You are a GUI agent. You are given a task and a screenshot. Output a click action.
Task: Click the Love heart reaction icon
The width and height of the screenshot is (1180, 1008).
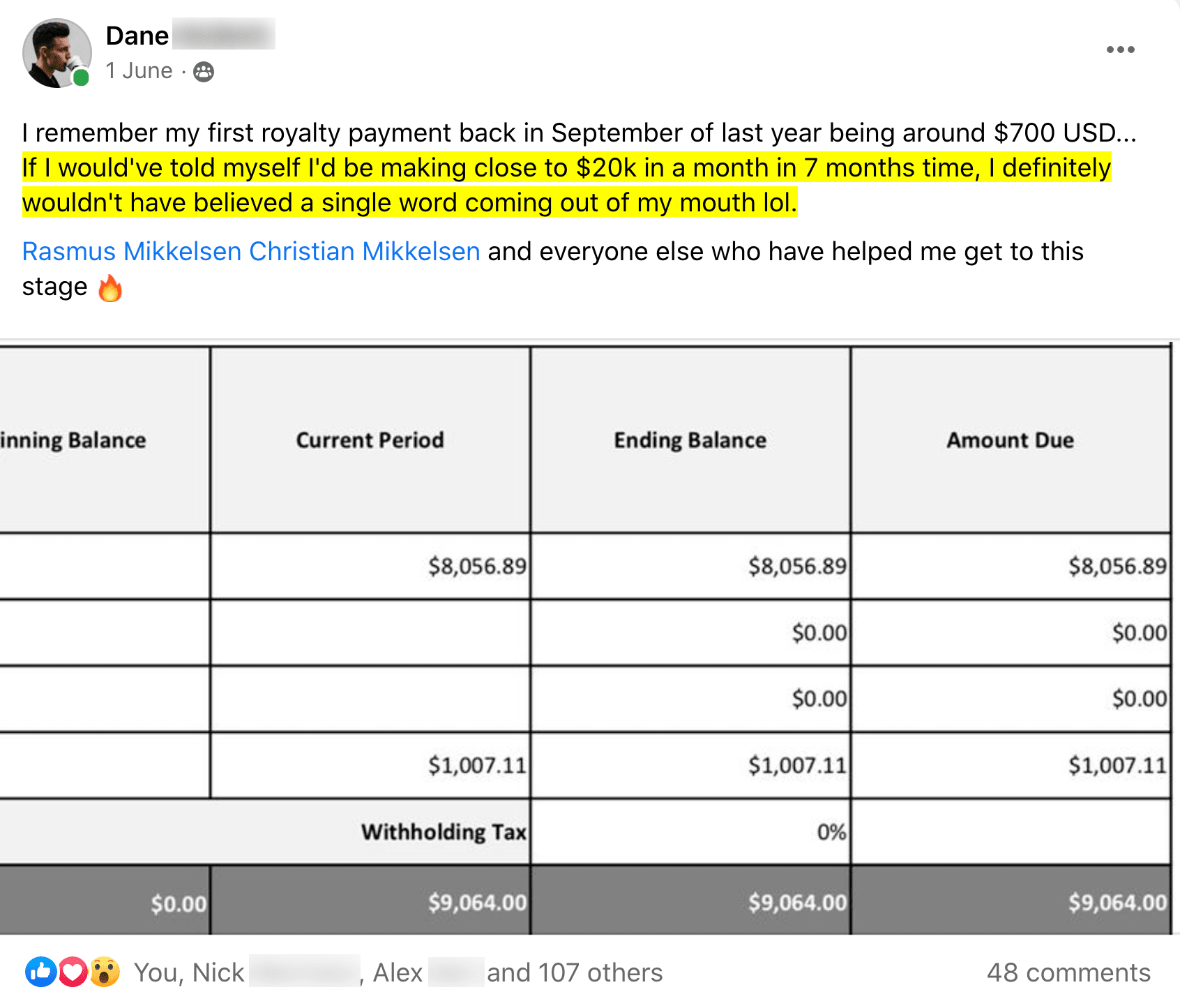[73, 972]
